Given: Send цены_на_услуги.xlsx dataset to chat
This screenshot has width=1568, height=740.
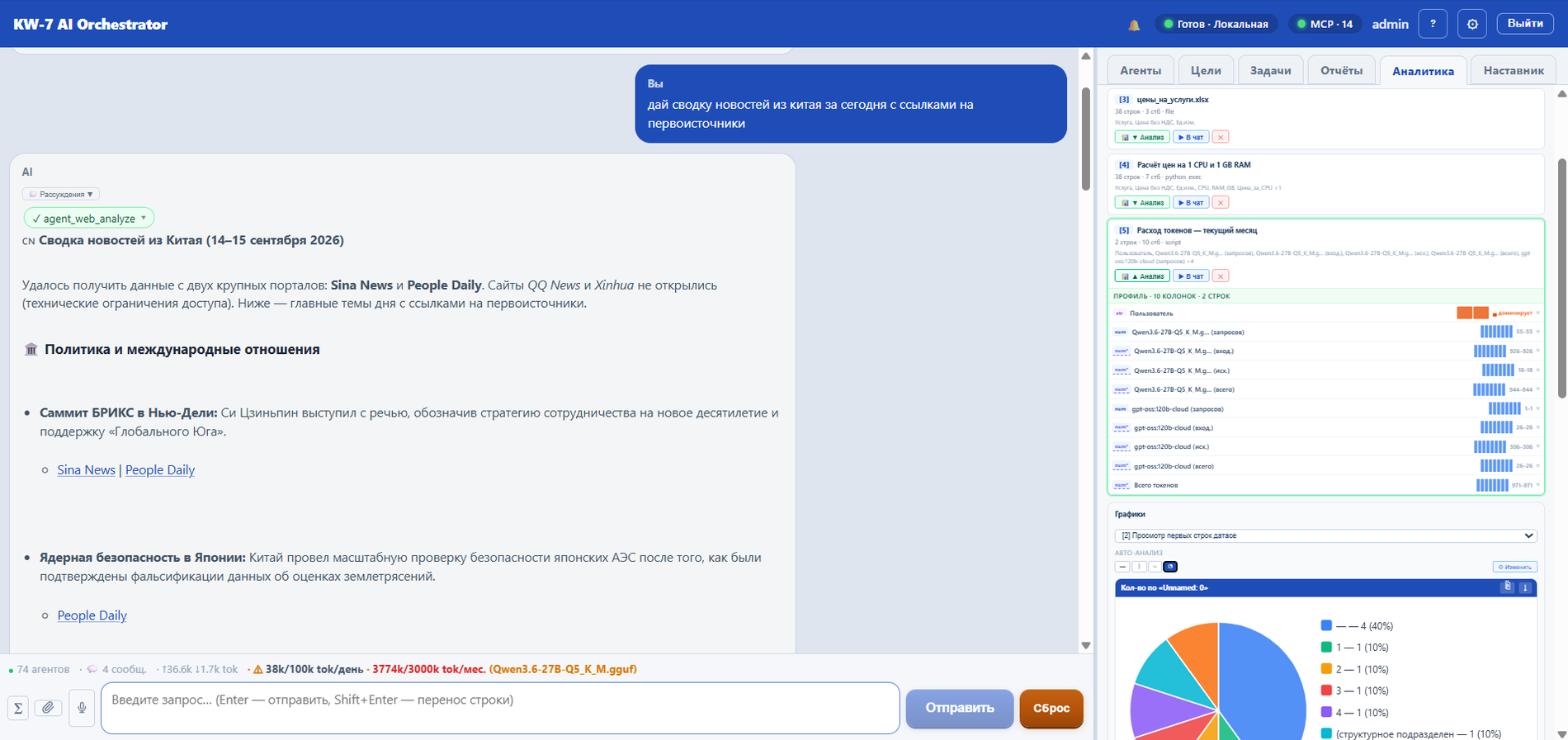Looking at the screenshot, I should (1191, 137).
